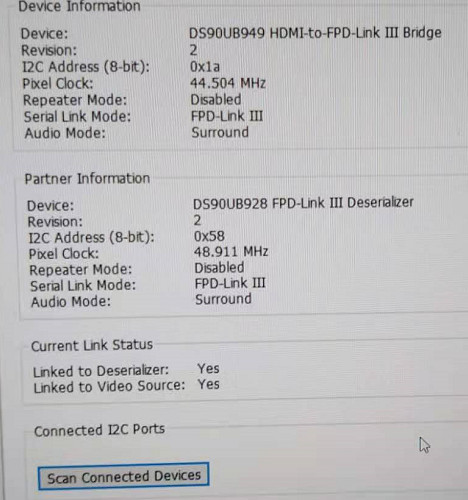This screenshot has width=468, height=500.
Task: Click the 48.911 MHz partner pixel clock
Action: pyautogui.click(x=231, y=252)
